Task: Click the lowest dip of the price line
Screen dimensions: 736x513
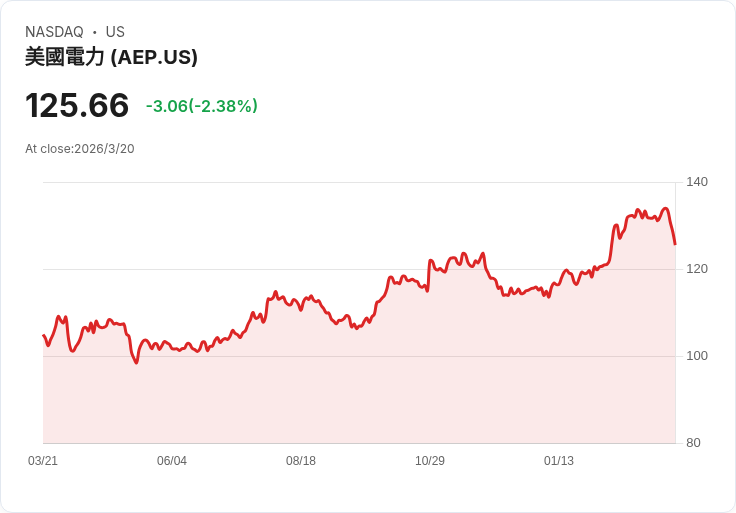Action: pyautogui.click(x=136, y=362)
